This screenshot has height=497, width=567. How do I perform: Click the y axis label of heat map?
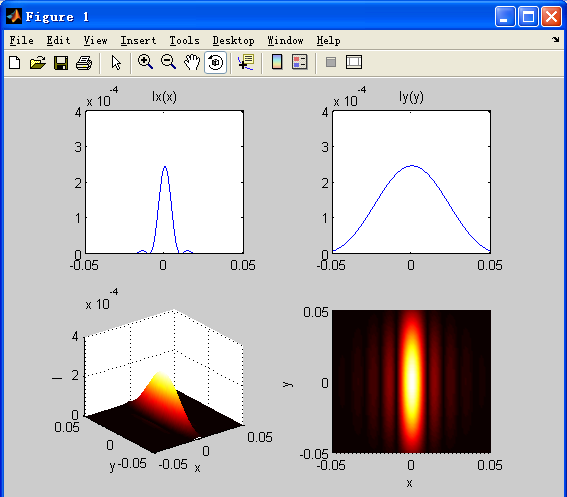pyautogui.click(x=288, y=384)
